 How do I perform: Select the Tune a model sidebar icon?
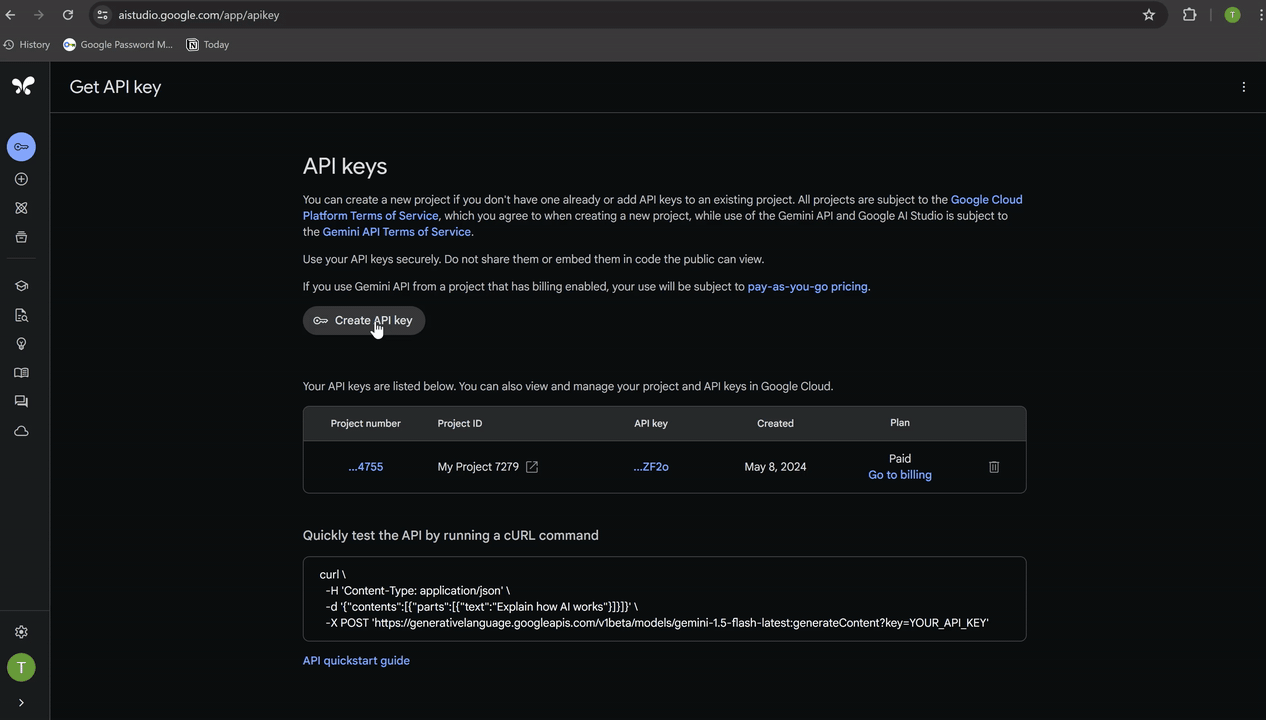[21, 207]
